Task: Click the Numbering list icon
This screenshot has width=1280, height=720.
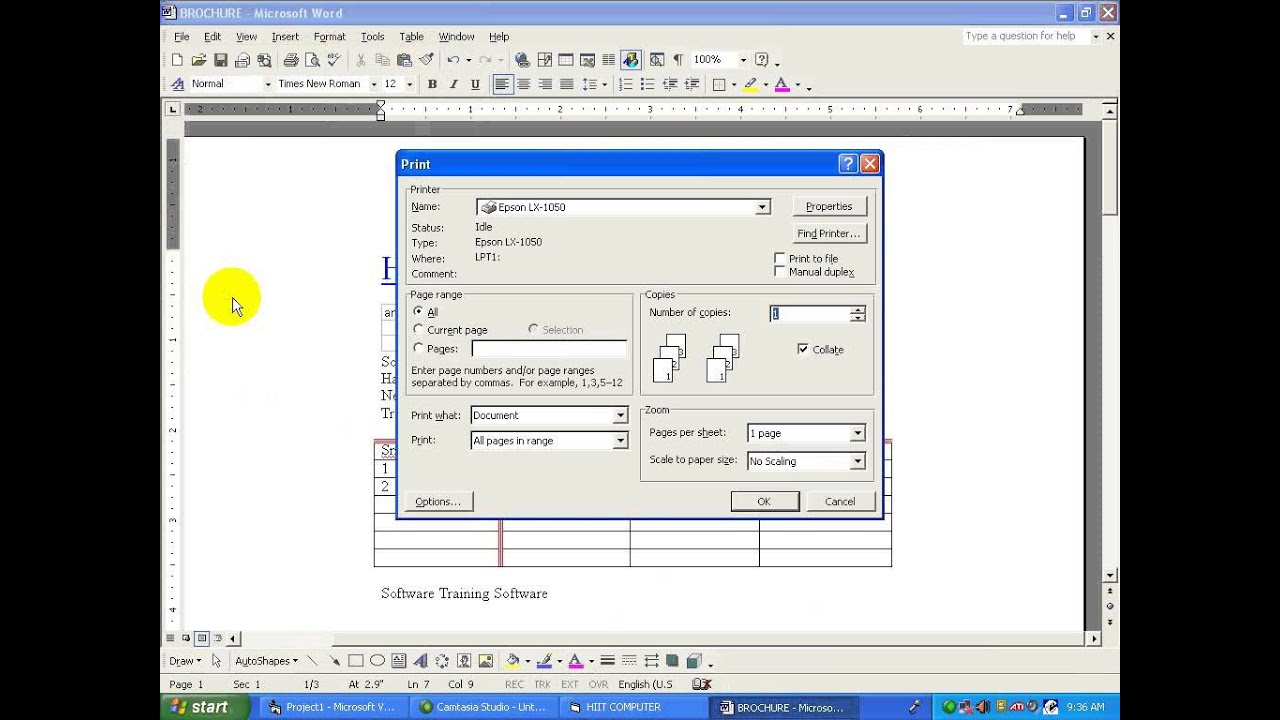Action: [x=625, y=84]
